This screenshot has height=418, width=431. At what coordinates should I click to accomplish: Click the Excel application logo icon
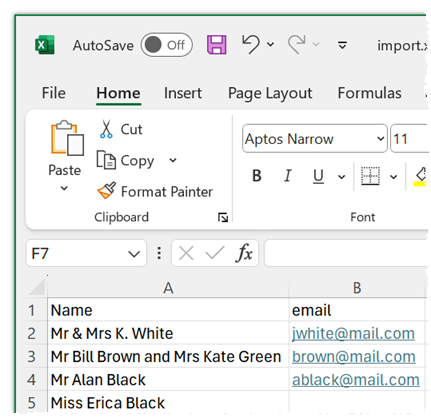coord(45,45)
